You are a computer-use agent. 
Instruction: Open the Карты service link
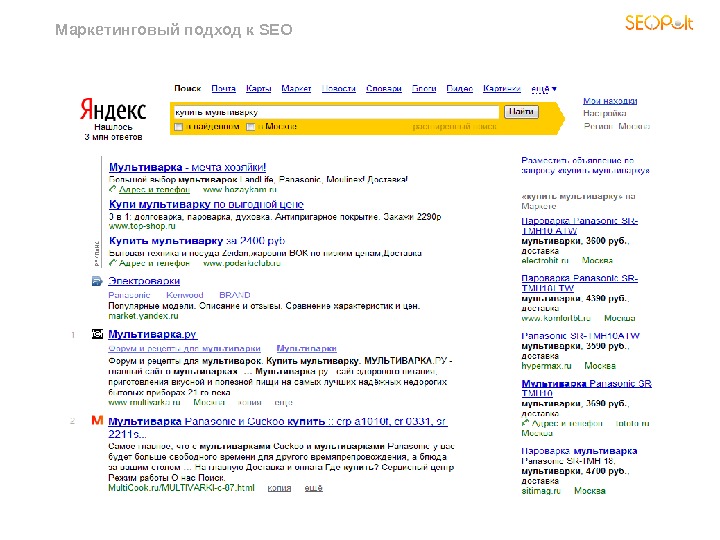click(259, 89)
